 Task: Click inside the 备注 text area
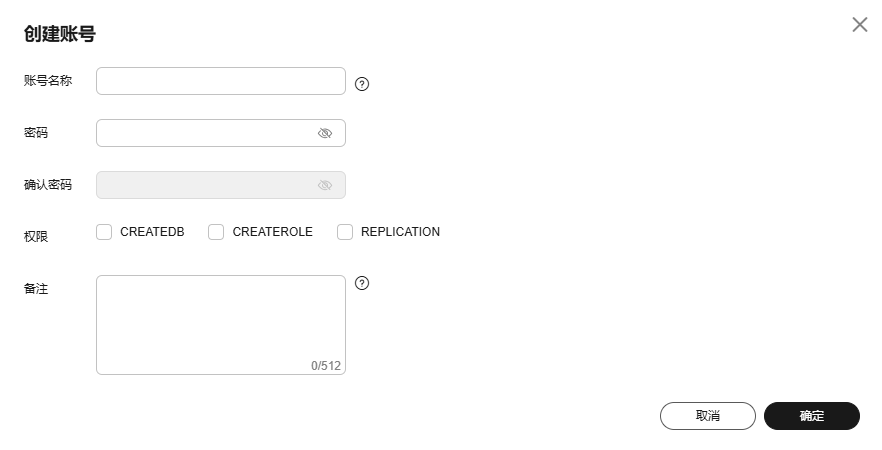tap(220, 320)
